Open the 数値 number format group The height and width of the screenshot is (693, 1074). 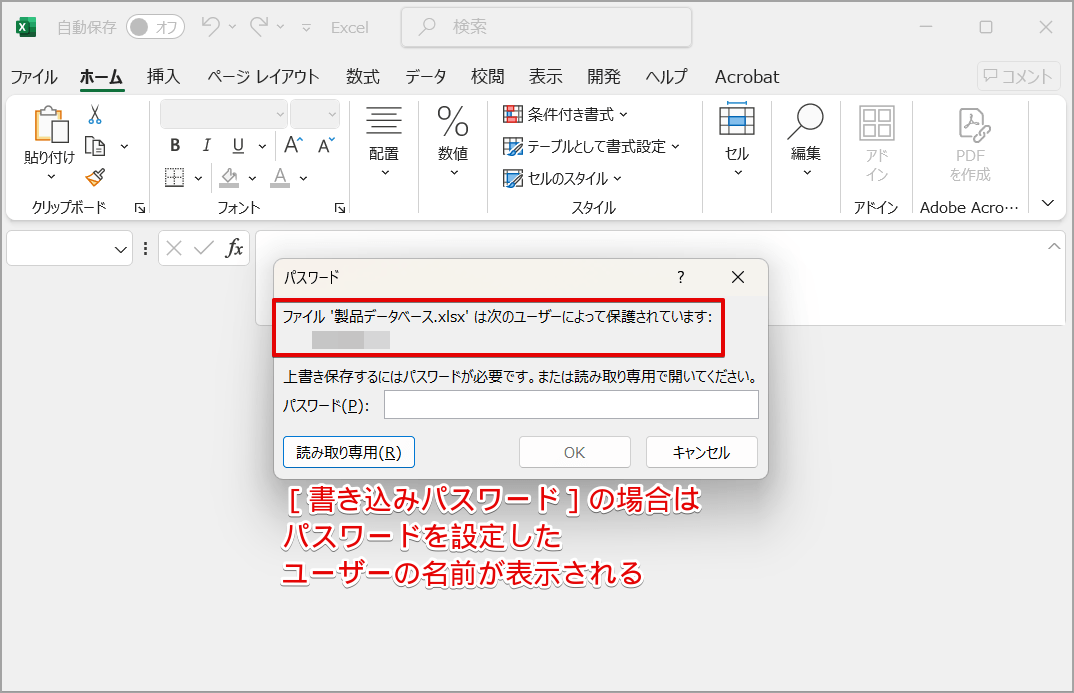point(453,142)
